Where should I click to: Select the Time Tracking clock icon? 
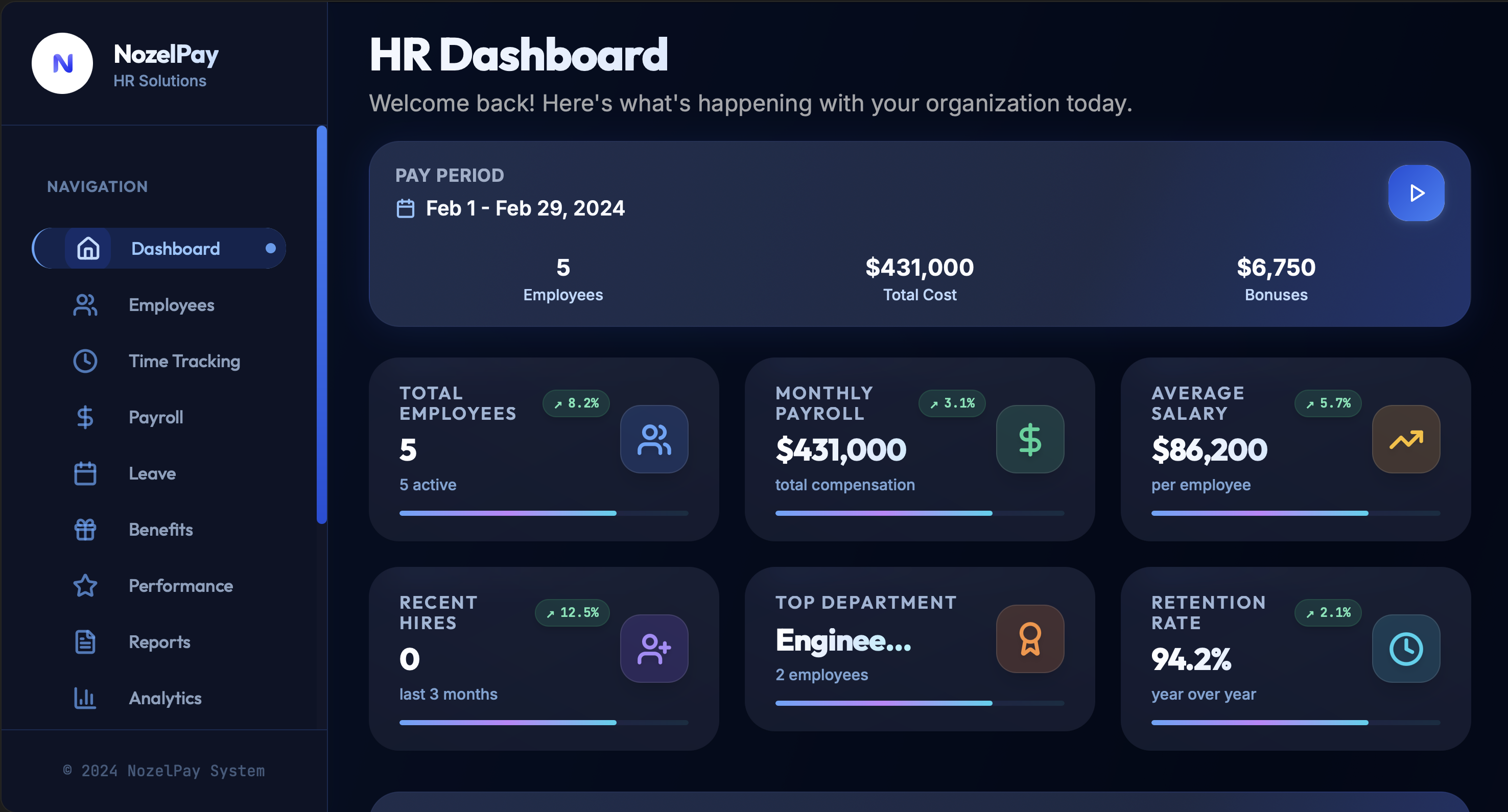[85, 361]
